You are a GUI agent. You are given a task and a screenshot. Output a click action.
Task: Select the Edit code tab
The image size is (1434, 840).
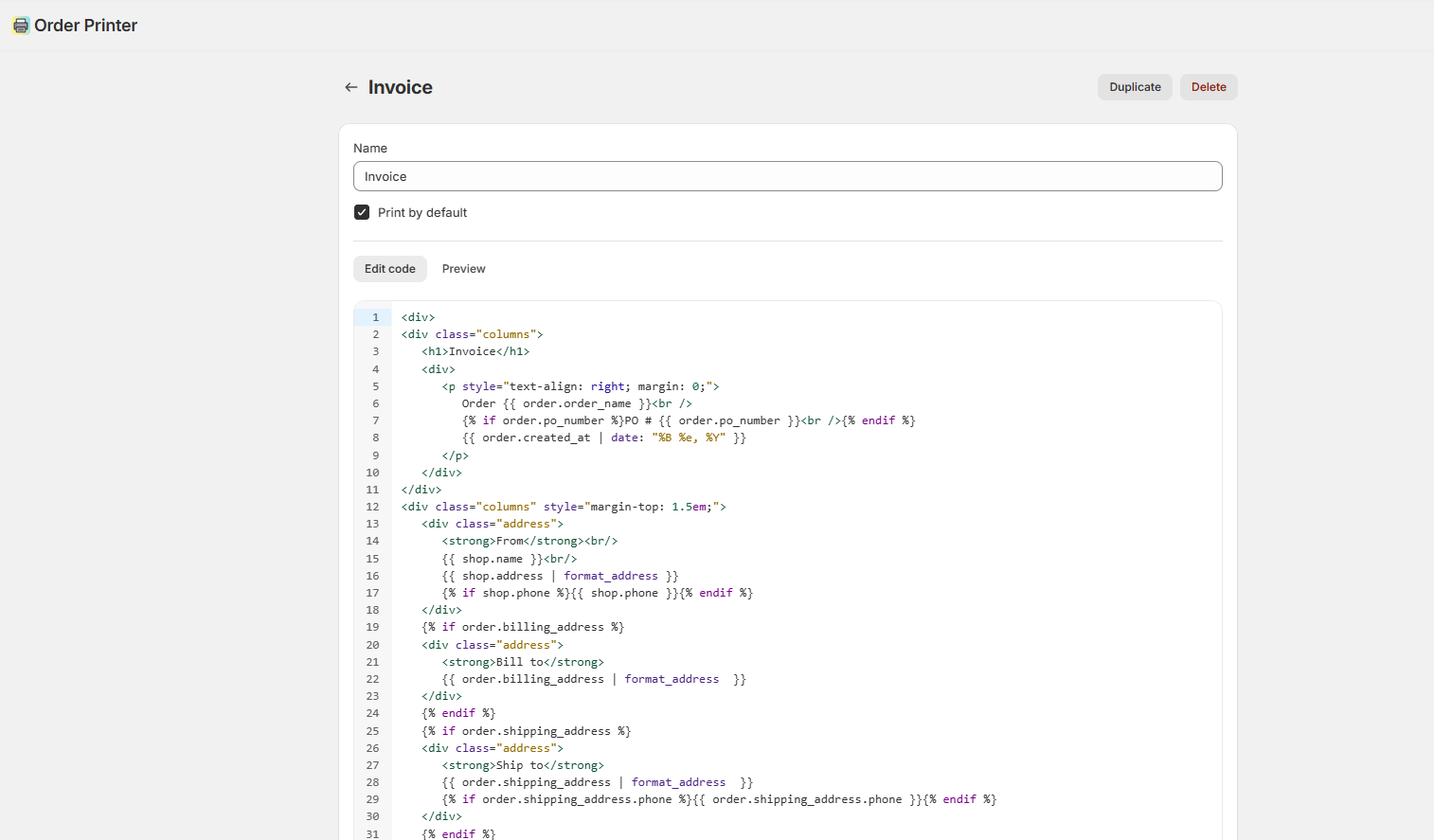point(389,269)
